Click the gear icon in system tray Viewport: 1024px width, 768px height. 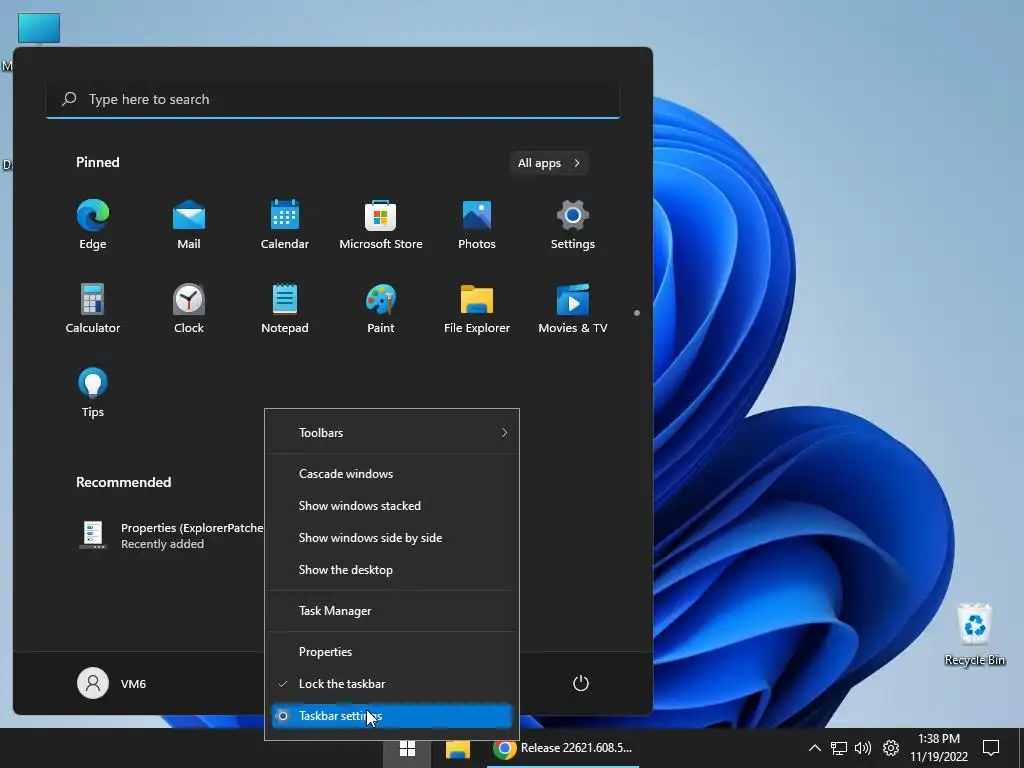click(x=891, y=748)
